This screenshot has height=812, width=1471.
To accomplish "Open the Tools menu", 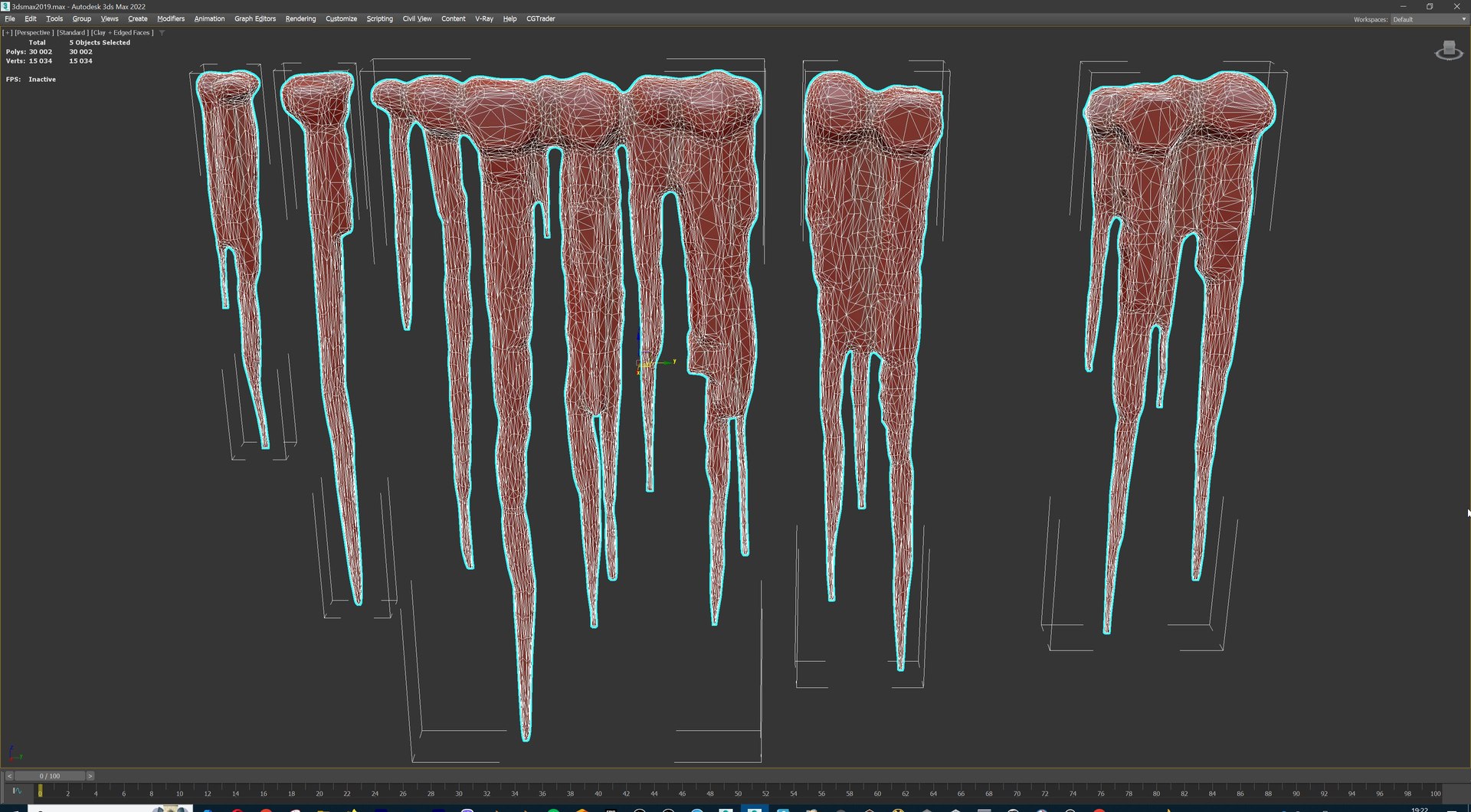I will pos(54,18).
